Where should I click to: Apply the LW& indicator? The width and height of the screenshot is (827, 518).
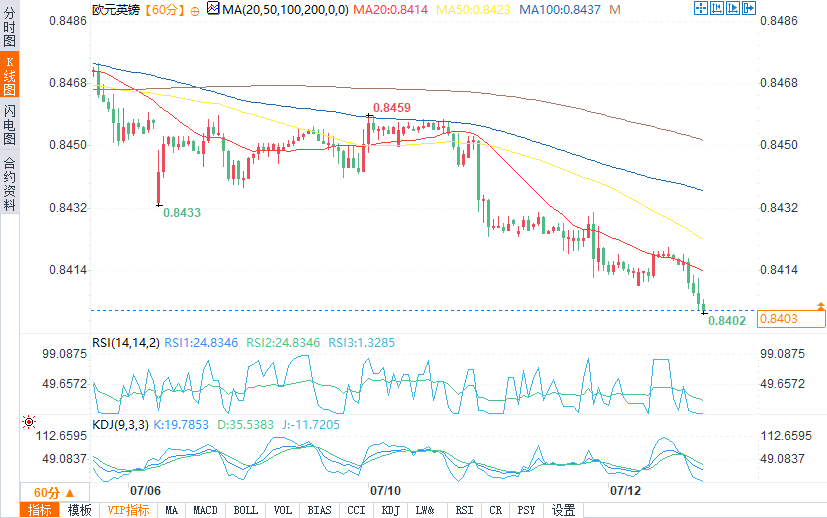425,511
